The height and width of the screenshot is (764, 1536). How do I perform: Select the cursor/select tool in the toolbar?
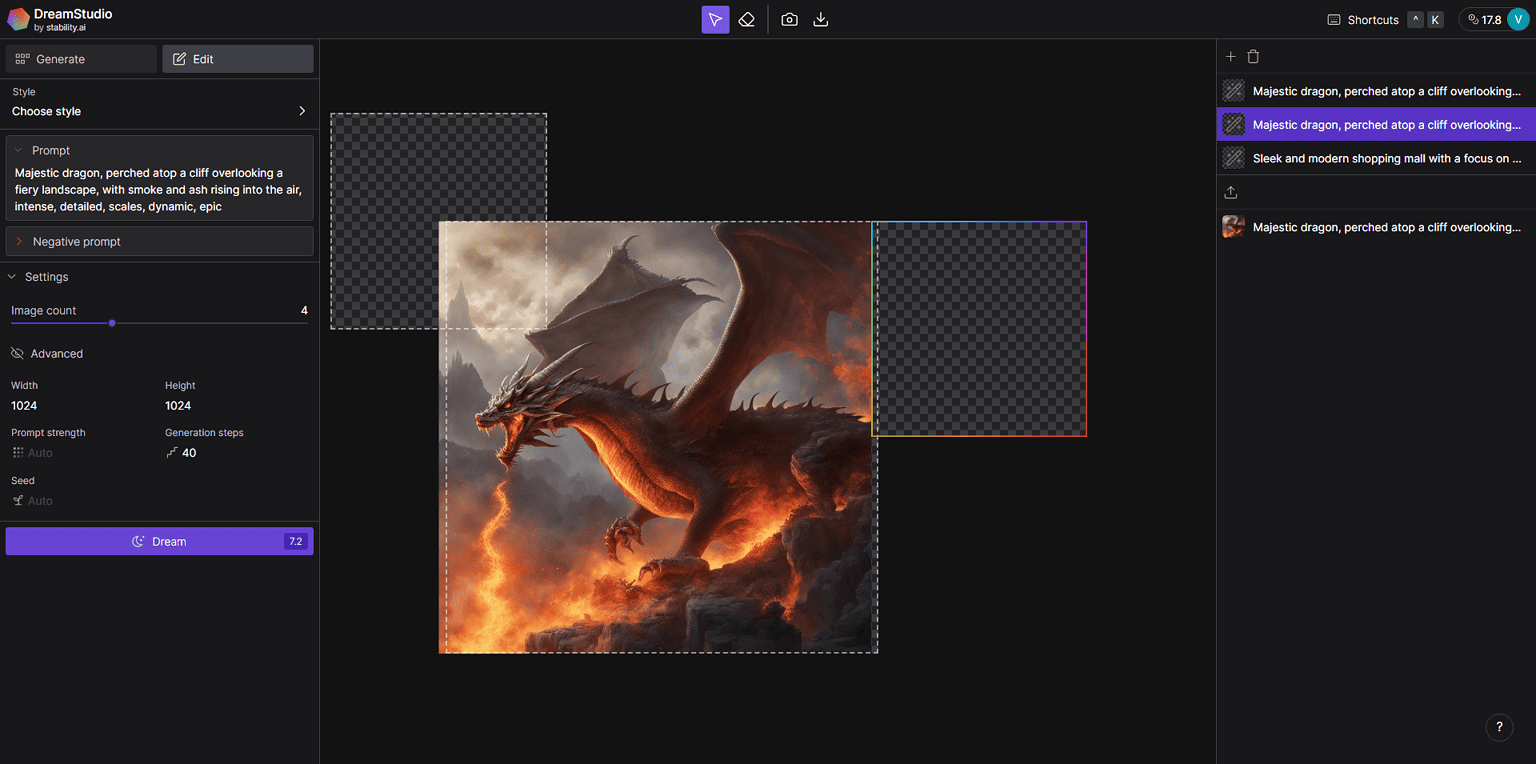coord(715,19)
